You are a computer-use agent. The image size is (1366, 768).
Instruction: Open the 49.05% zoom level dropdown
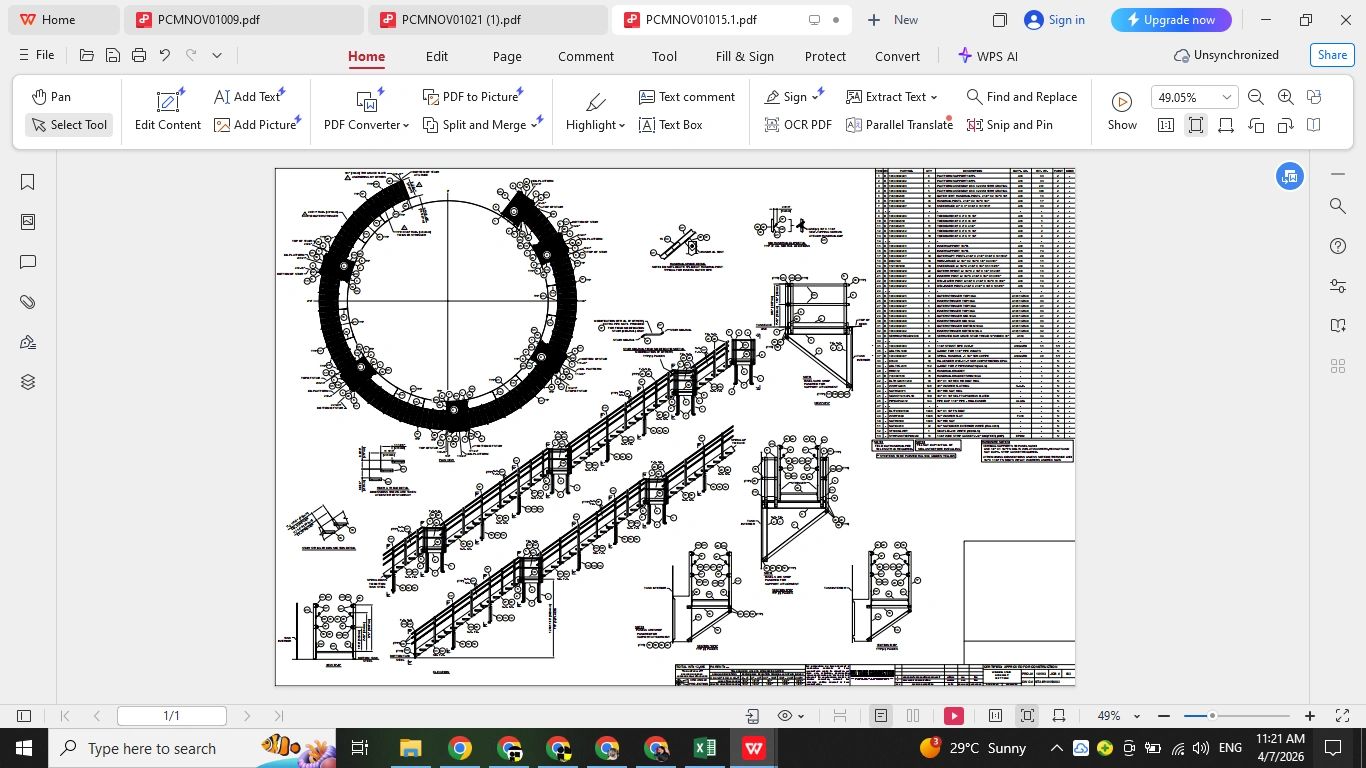[x=1226, y=97]
